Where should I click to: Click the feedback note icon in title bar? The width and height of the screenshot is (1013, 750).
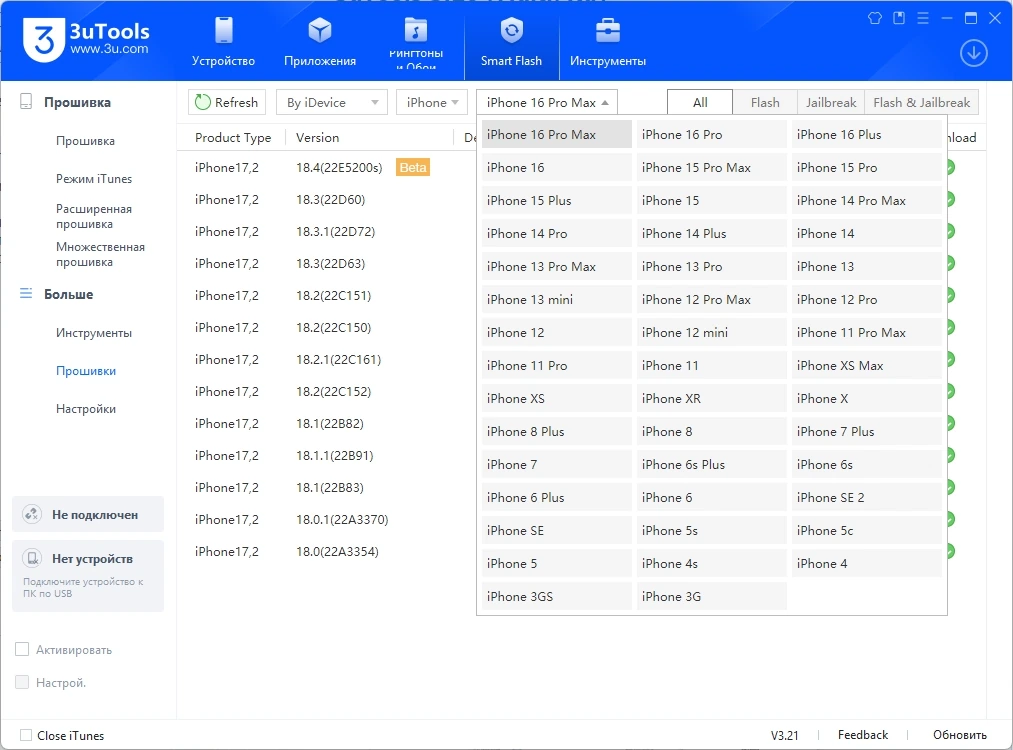[899, 18]
